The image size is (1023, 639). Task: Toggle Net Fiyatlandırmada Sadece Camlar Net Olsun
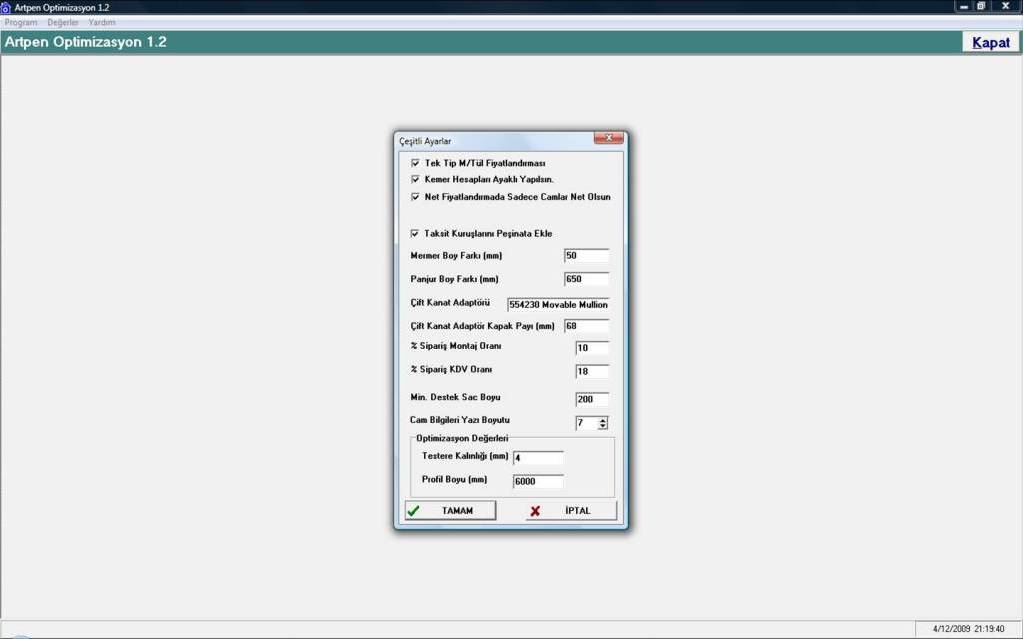415,197
